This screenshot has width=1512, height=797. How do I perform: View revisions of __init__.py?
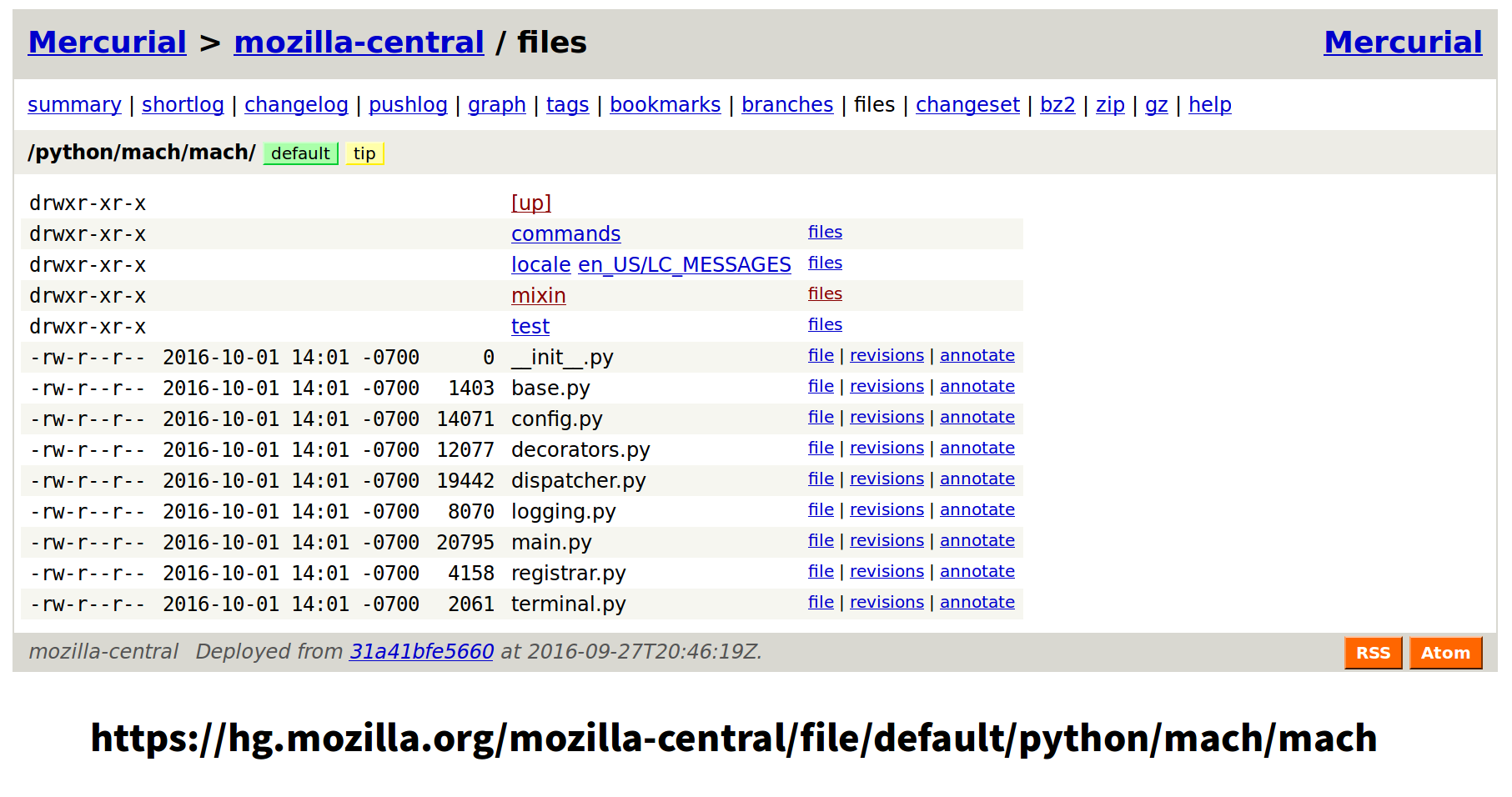pos(887,355)
